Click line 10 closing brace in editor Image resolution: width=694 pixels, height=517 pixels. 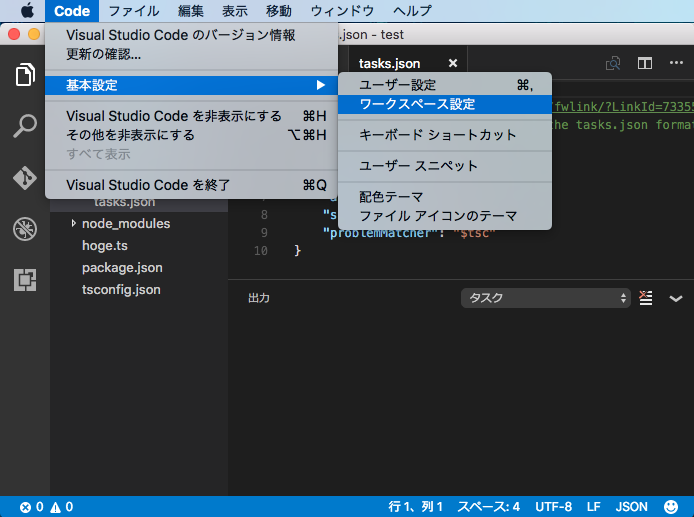[297, 251]
